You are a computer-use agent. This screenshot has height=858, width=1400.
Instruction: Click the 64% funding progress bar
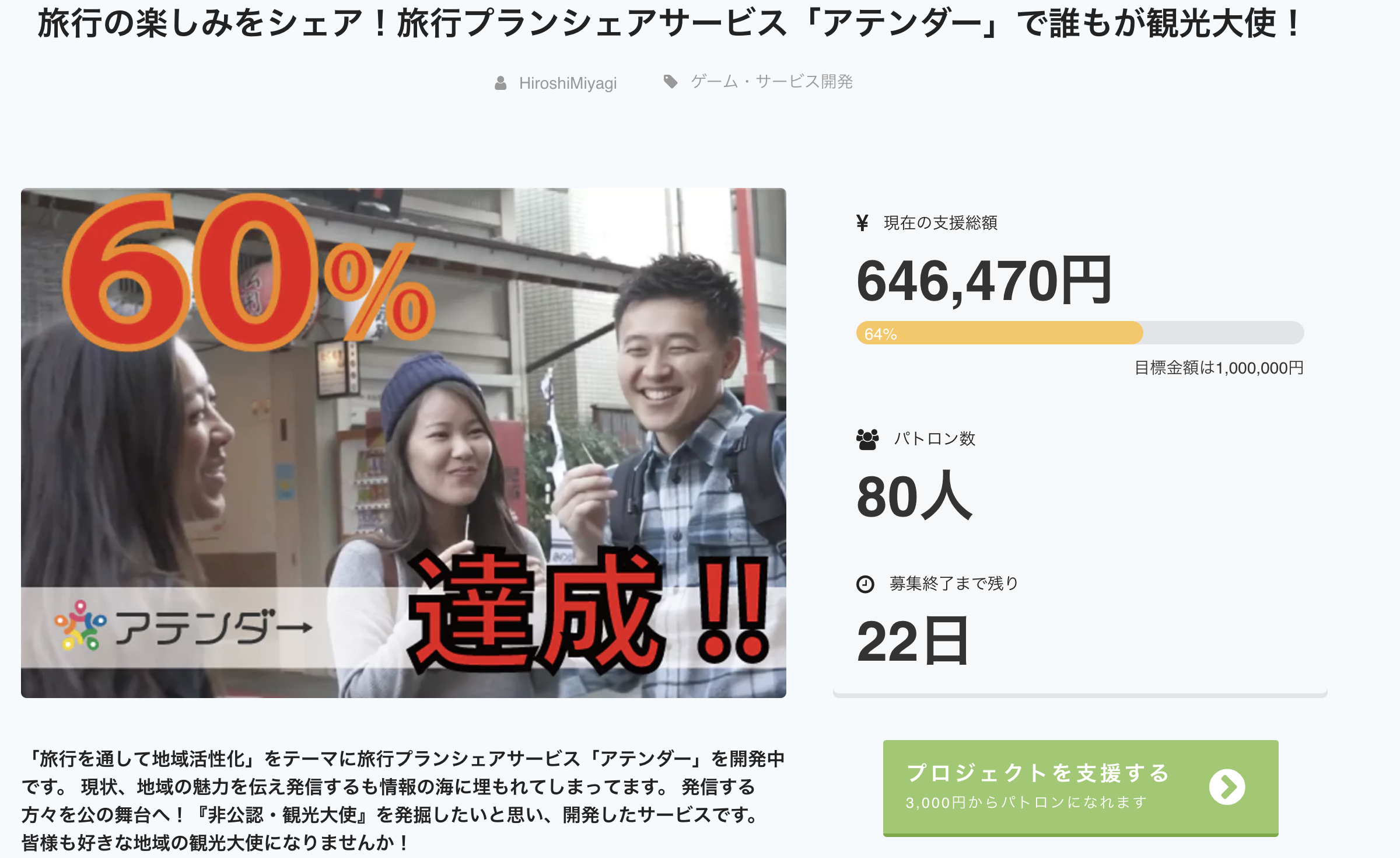coord(1080,333)
